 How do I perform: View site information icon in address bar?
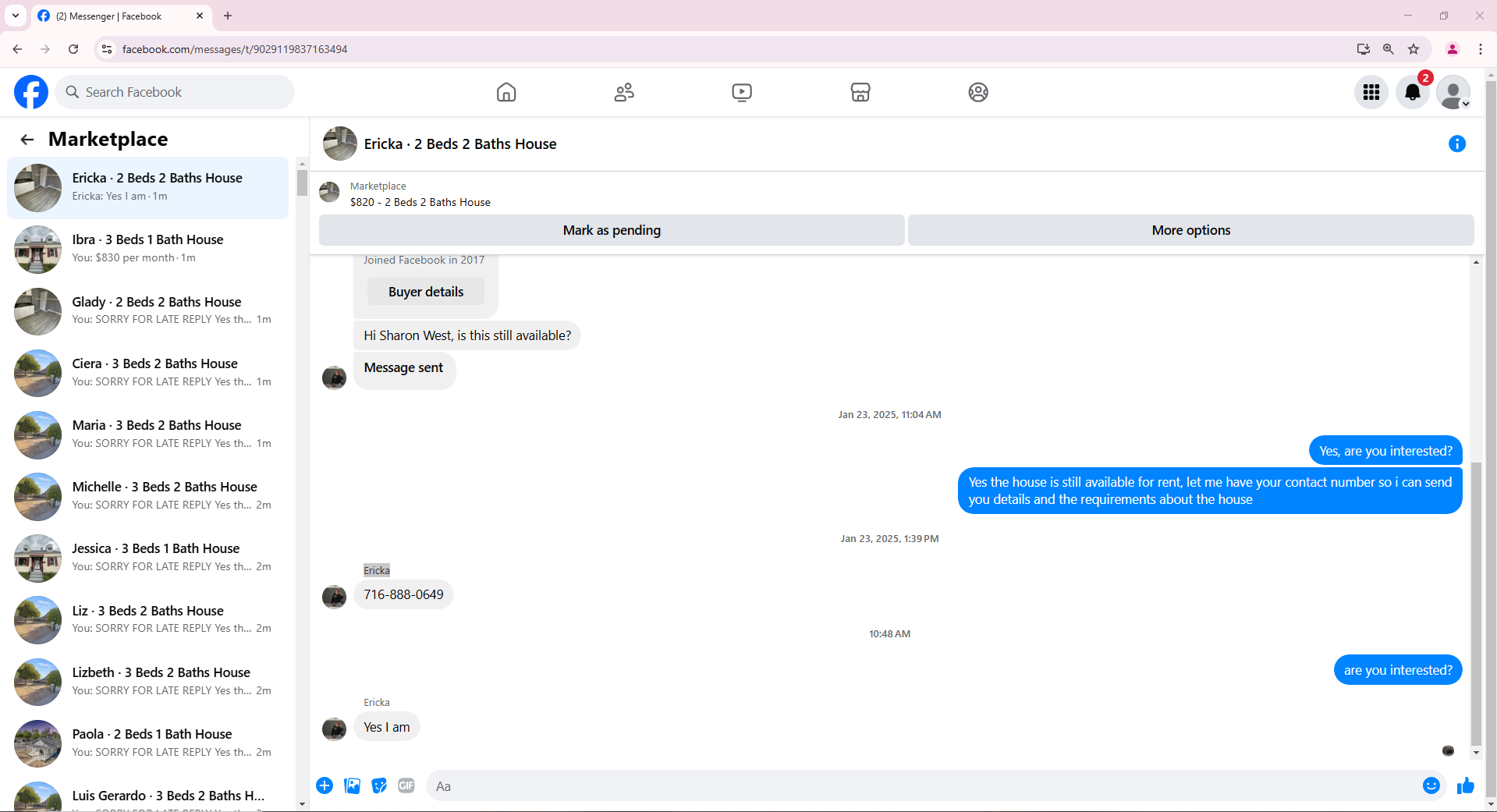tap(107, 49)
